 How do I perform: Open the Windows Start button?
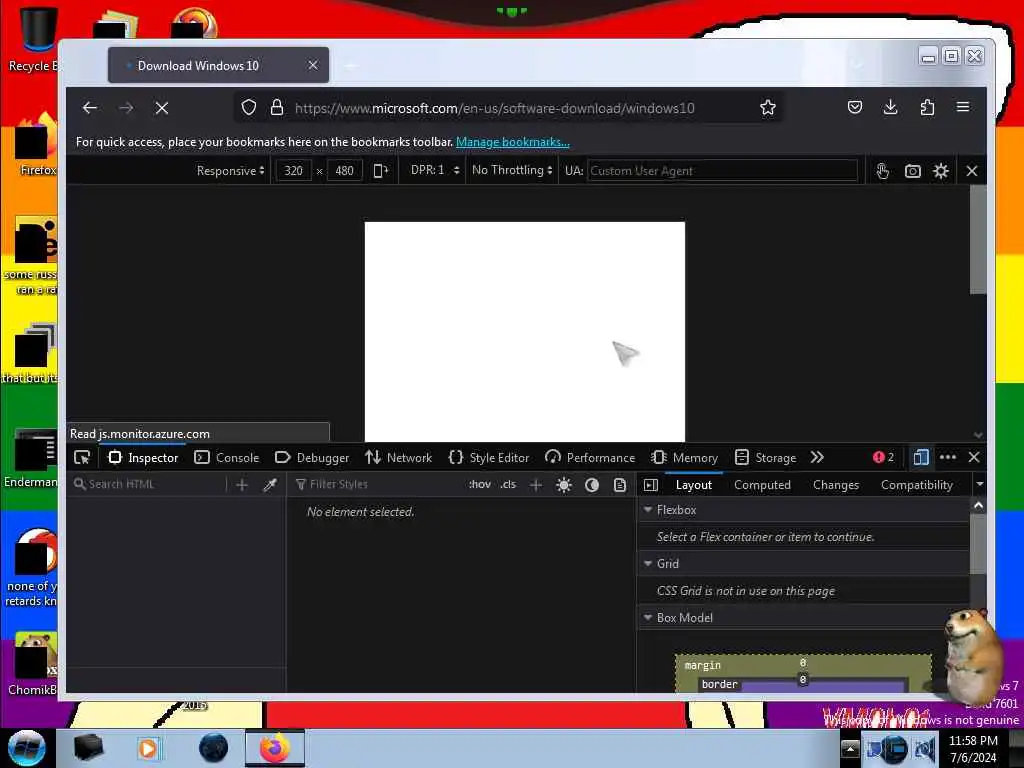[27, 748]
